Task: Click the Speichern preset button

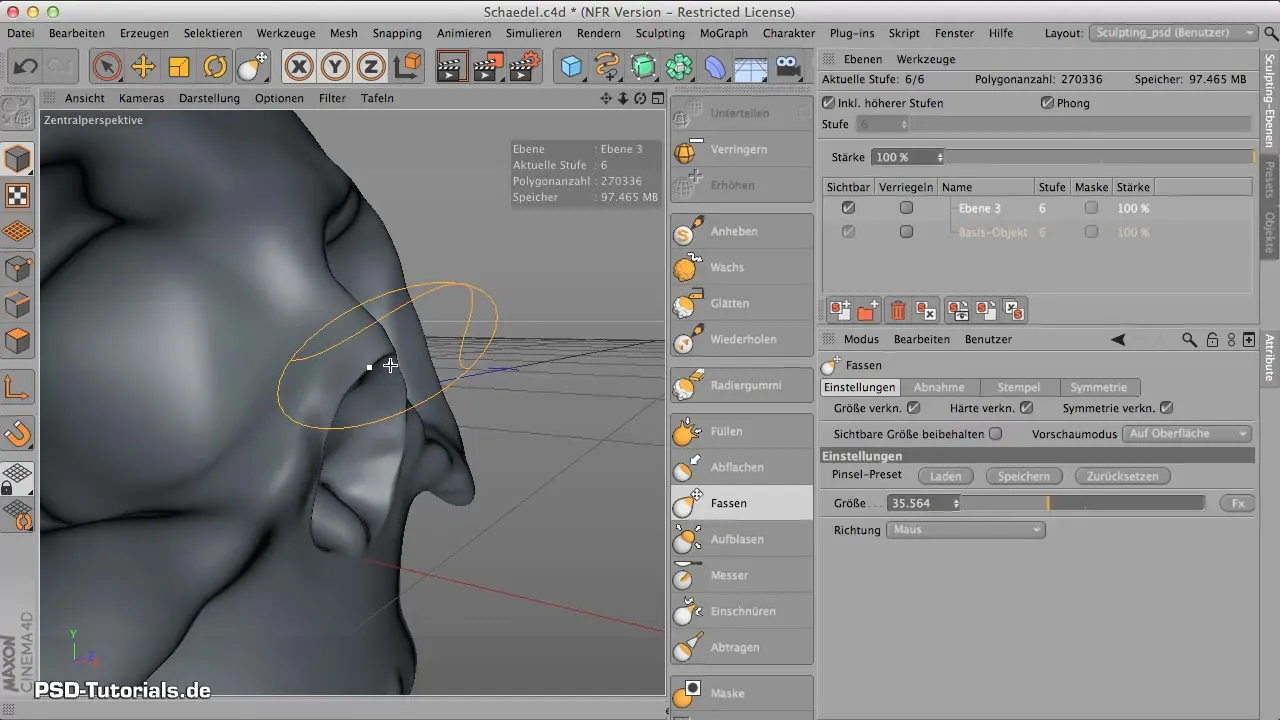Action: (1022, 476)
